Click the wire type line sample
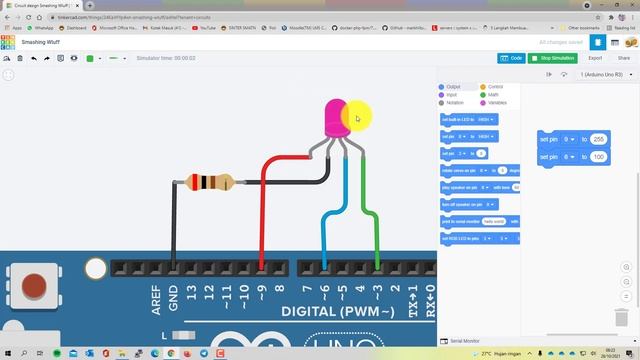Image resolution: width=640 pixels, height=360 pixels. point(113,58)
